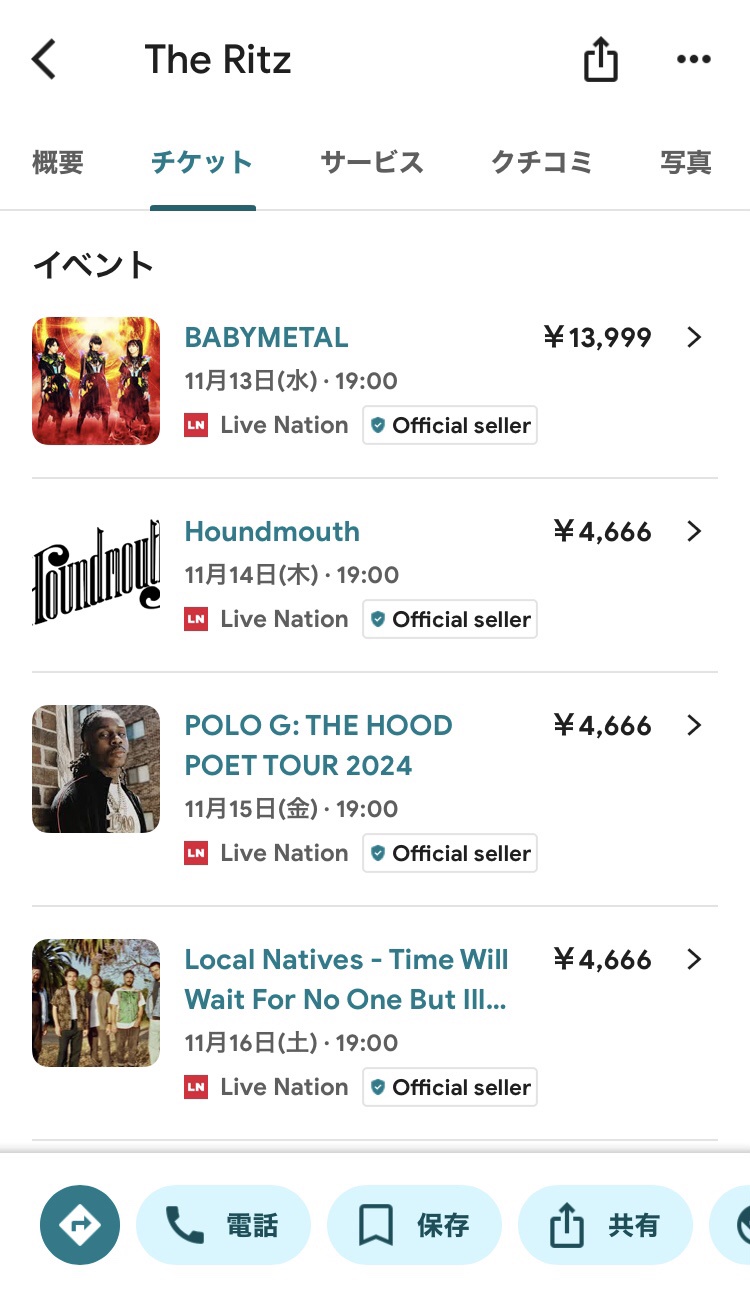Tap Live Nation logo under BABYMETAL

[197, 425]
